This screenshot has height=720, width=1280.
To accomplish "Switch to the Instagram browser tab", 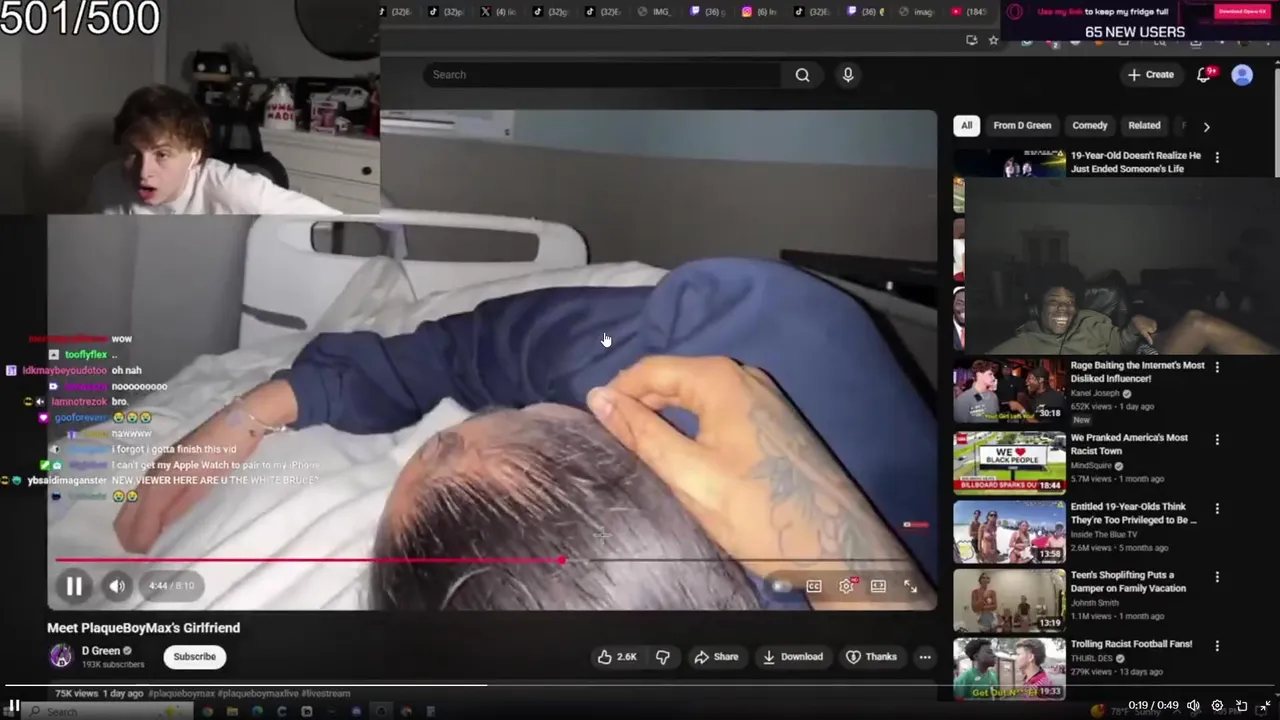I will (760, 12).
